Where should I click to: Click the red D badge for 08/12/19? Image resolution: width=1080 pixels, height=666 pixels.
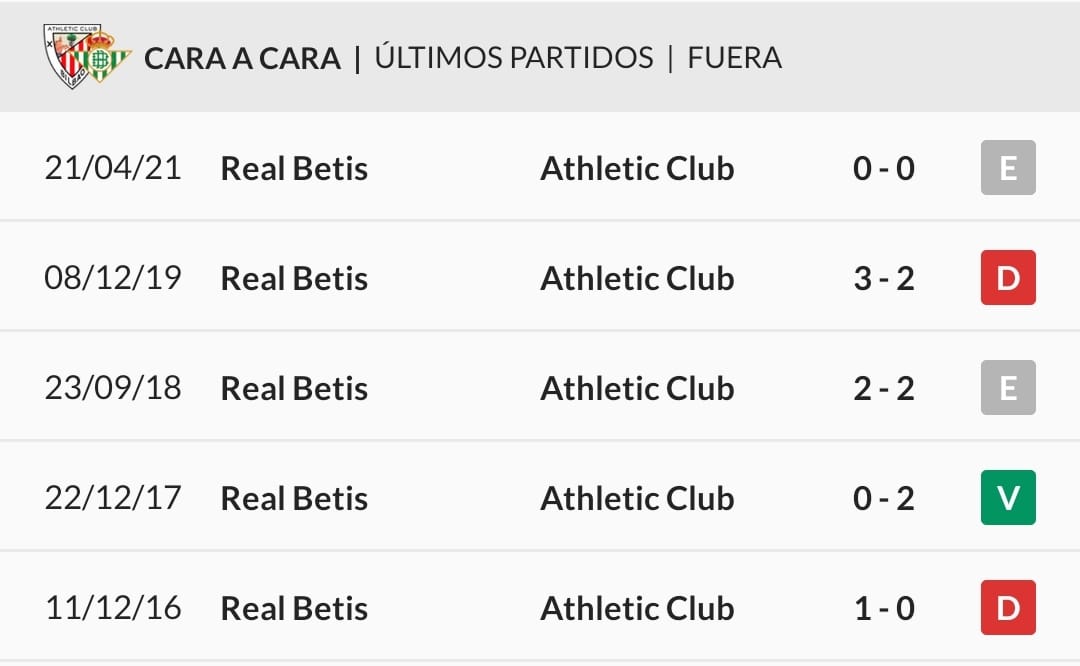[x=1008, y=278]
